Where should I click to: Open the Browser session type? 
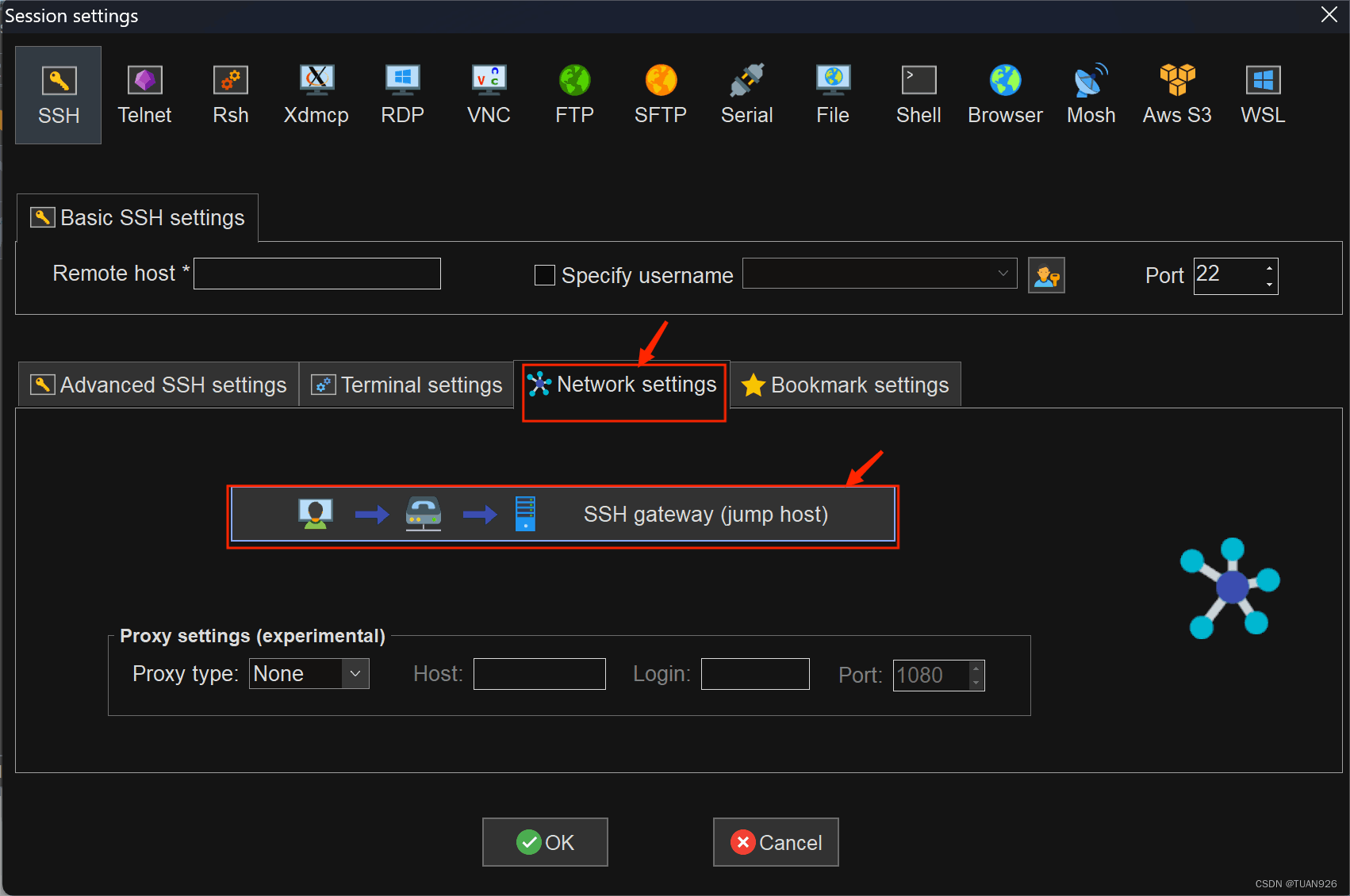[1005, 95]
